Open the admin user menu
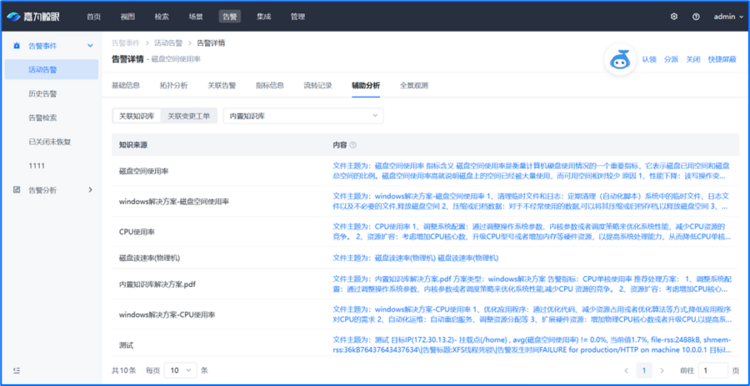 point(729,16)
